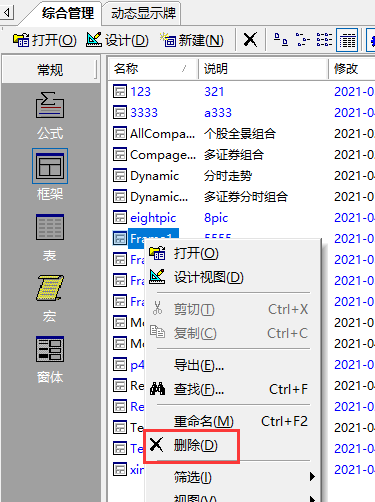Click the 个股全景组合 description cell
The width and height of the screenshot is (375, 502).
(x=240, y=134)
